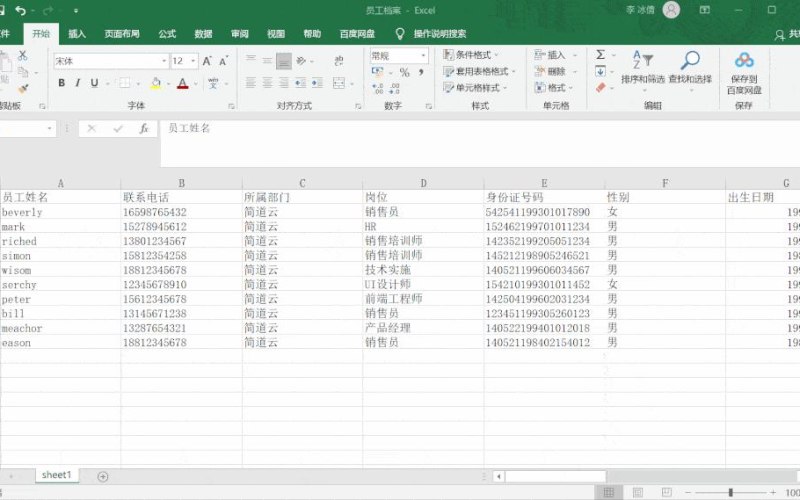Viewport: 800px width, 500px height.
Task: Toggle align text right
Action: point(284,83)
